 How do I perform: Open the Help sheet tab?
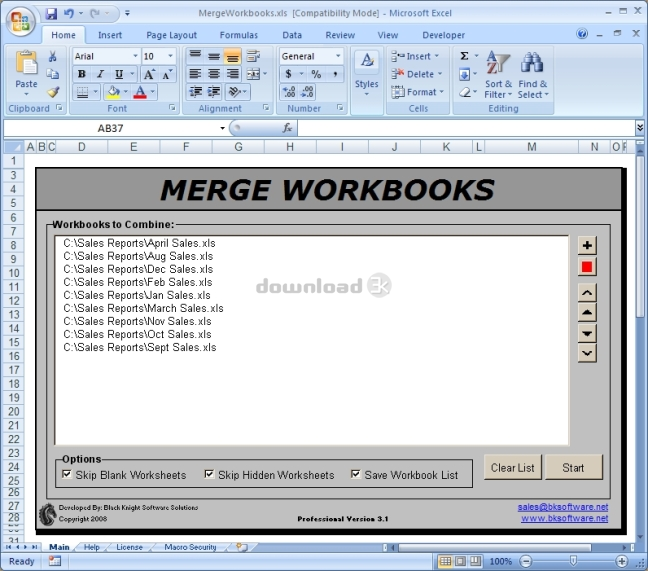tap(92, 547)
